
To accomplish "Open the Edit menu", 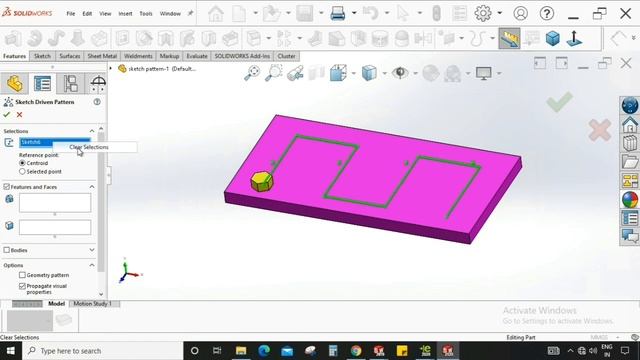I will (x=87, y=13).
